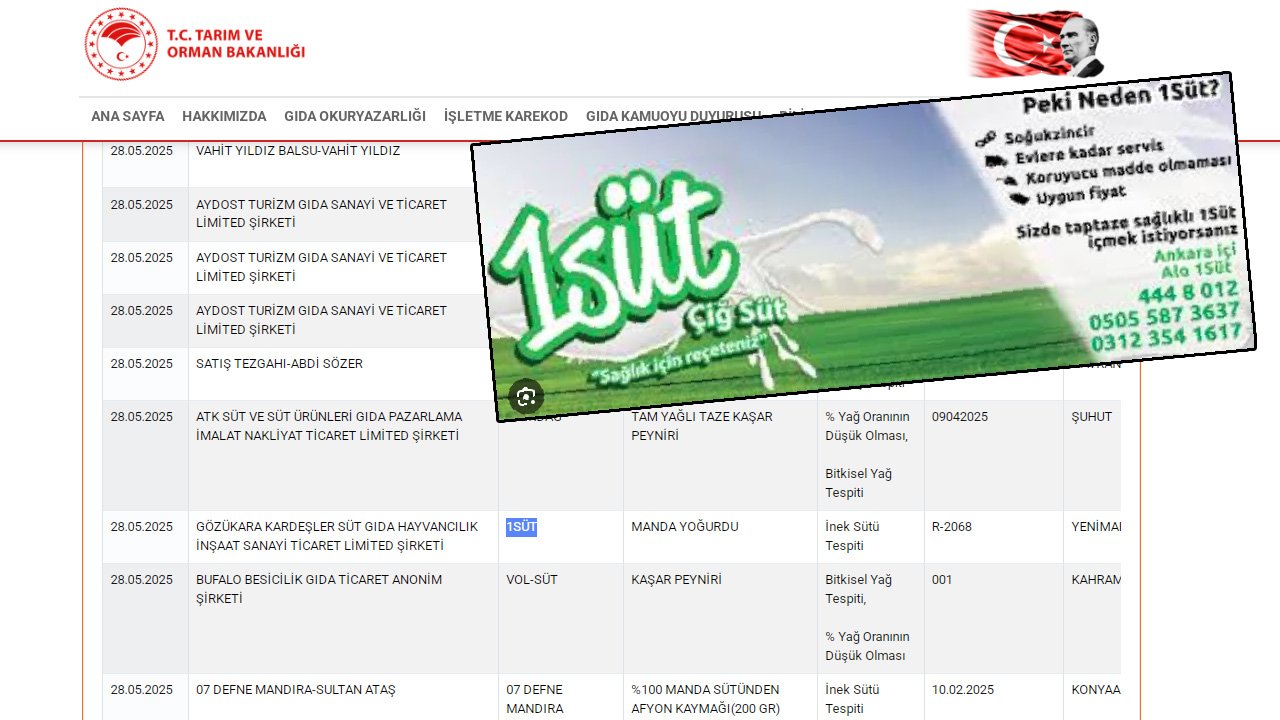The image size is (1280, 720).
Task: Click batch number 001 in the BUFALO BESİCİLİK row
Action: 994,618
